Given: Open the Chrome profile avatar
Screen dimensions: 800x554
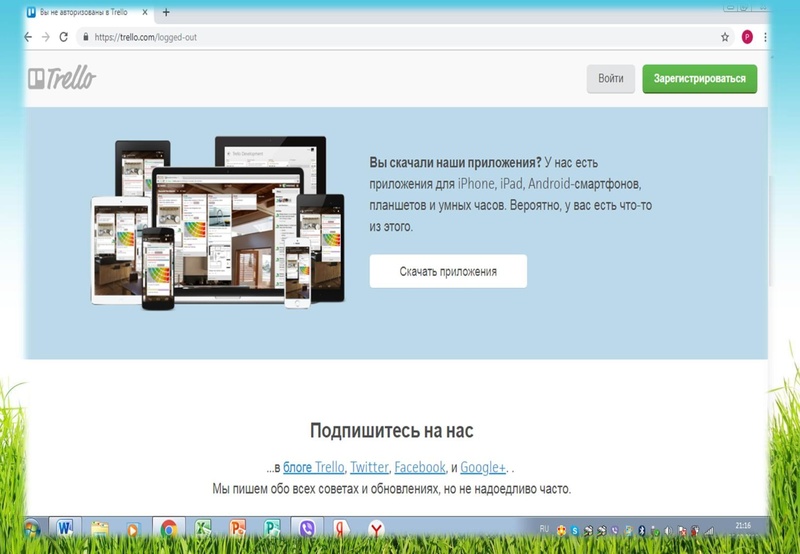Looking at the screenshot, I should point(746,37).
